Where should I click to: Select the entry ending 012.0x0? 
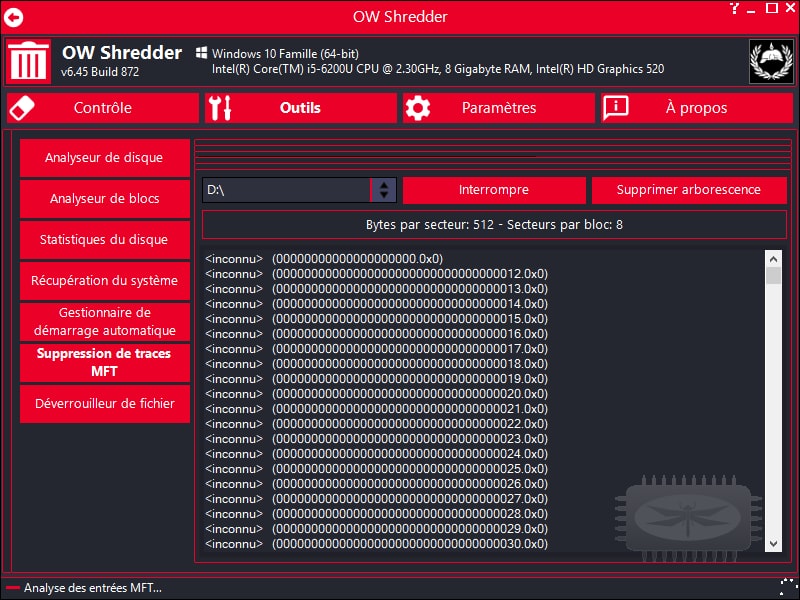click(x=377, y=274)
